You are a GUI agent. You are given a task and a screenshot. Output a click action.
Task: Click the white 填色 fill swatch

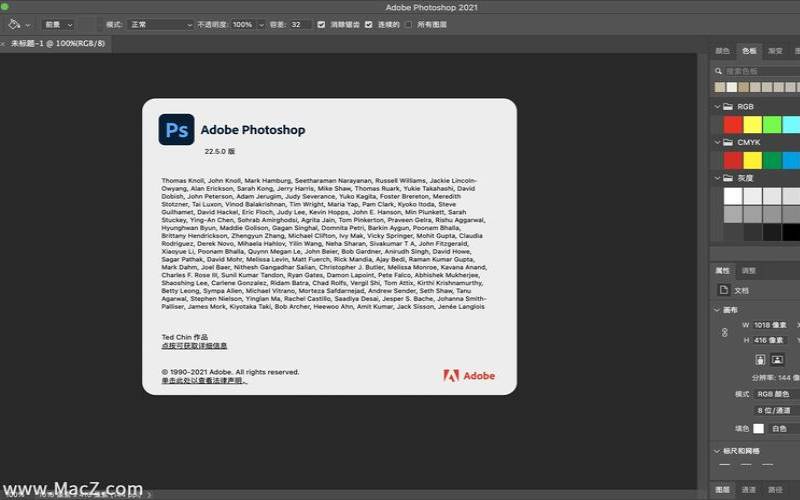[759, 429]
